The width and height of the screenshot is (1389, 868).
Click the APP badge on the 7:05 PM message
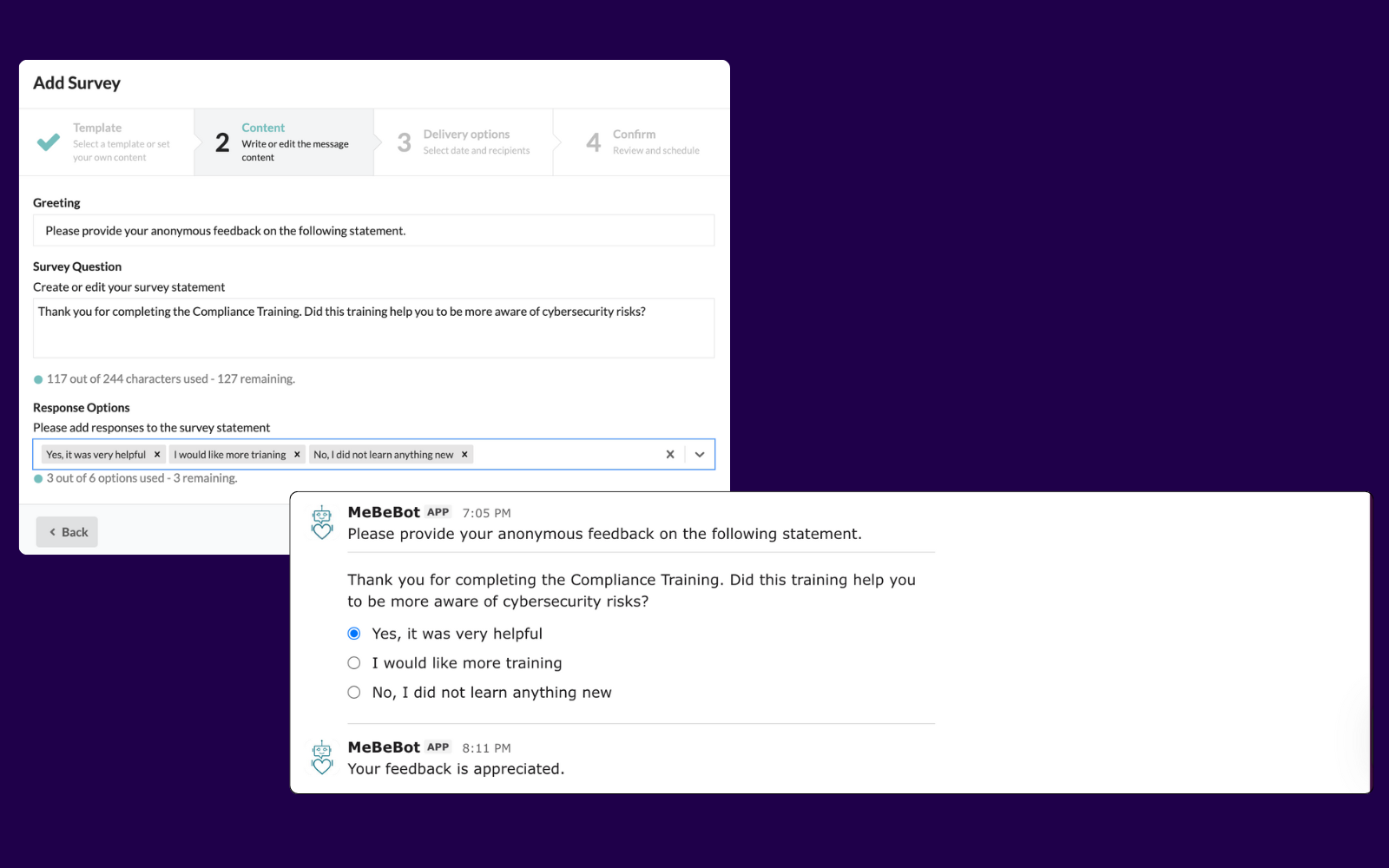coord(438,512)
